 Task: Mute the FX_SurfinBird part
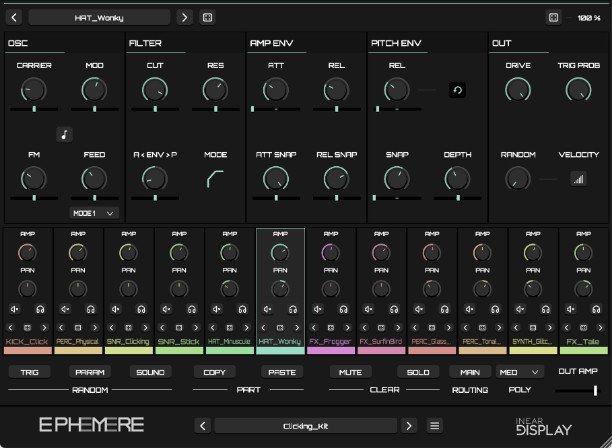(x=369, y=309)
